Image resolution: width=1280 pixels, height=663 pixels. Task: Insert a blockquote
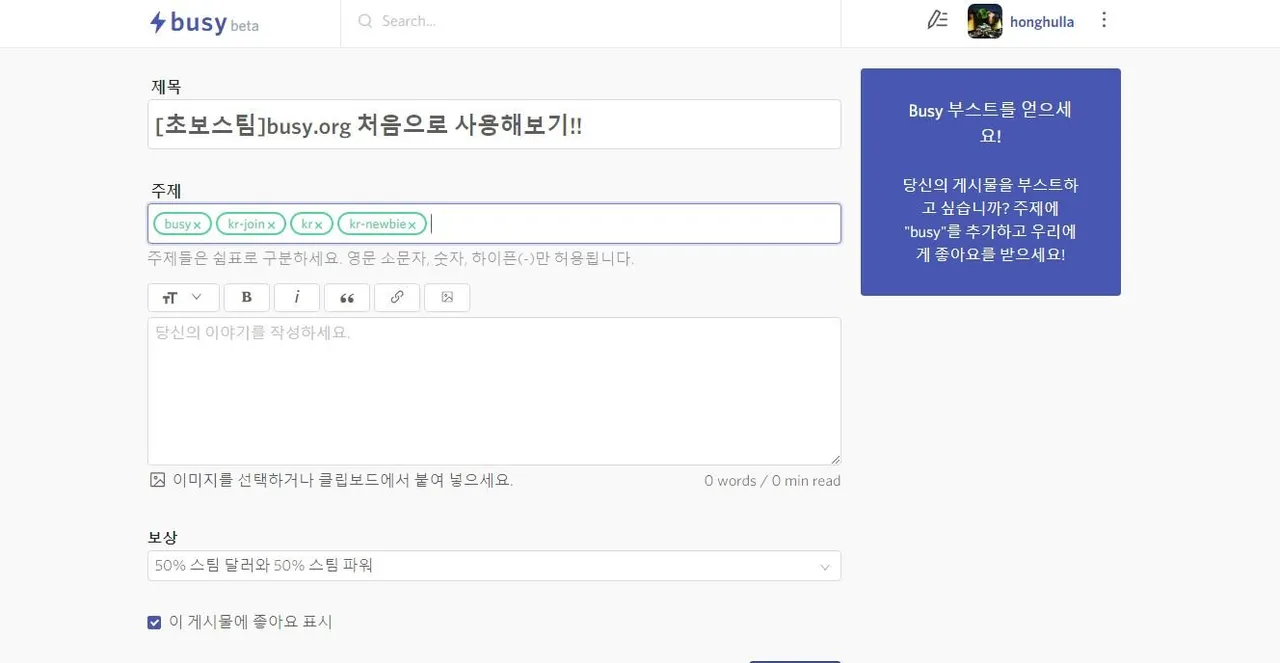point(347,298)
